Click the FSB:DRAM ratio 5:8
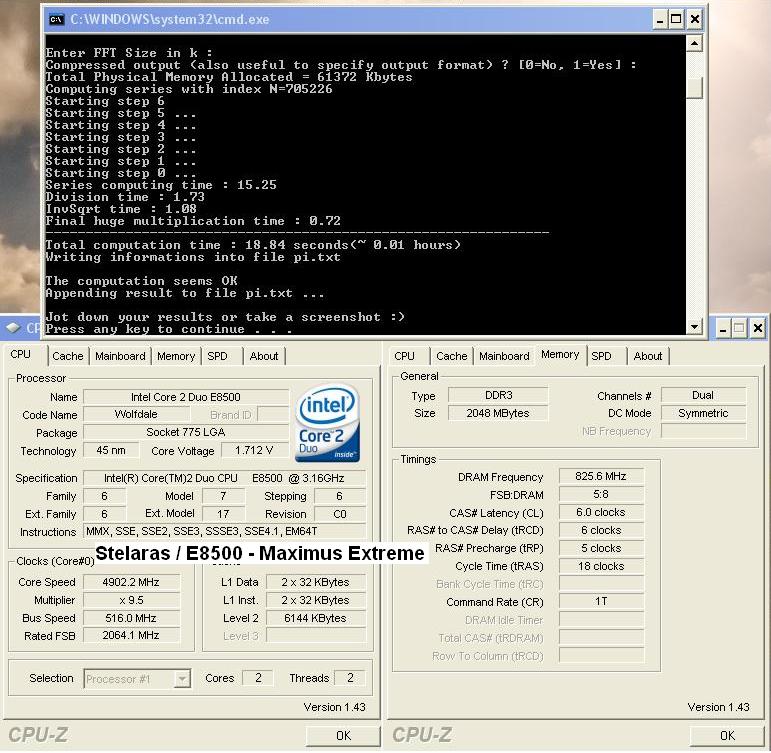 pyautogui.click(x=601, y=494)
